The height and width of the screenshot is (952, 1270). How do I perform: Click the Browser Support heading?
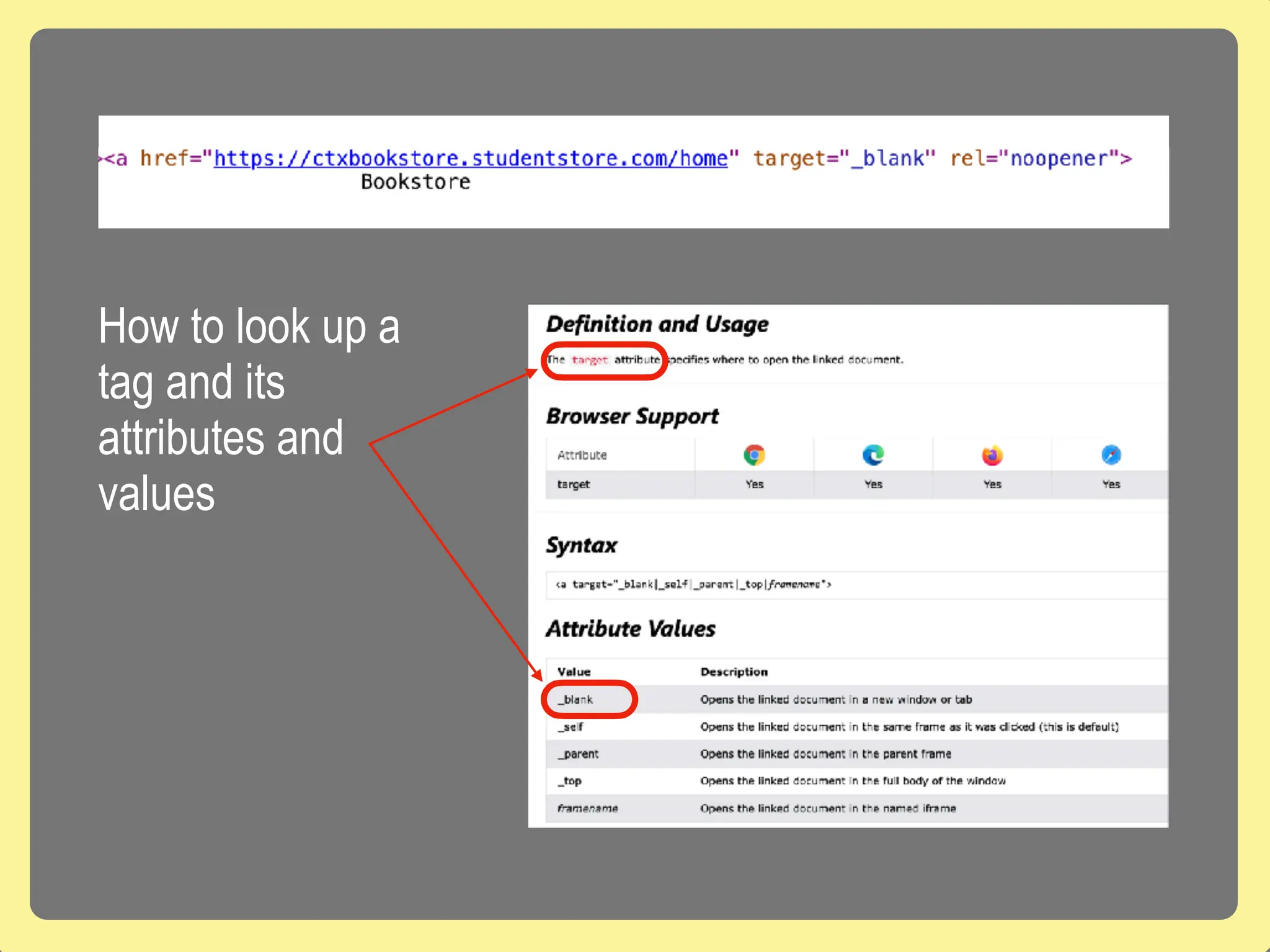(x=632, y=416)
